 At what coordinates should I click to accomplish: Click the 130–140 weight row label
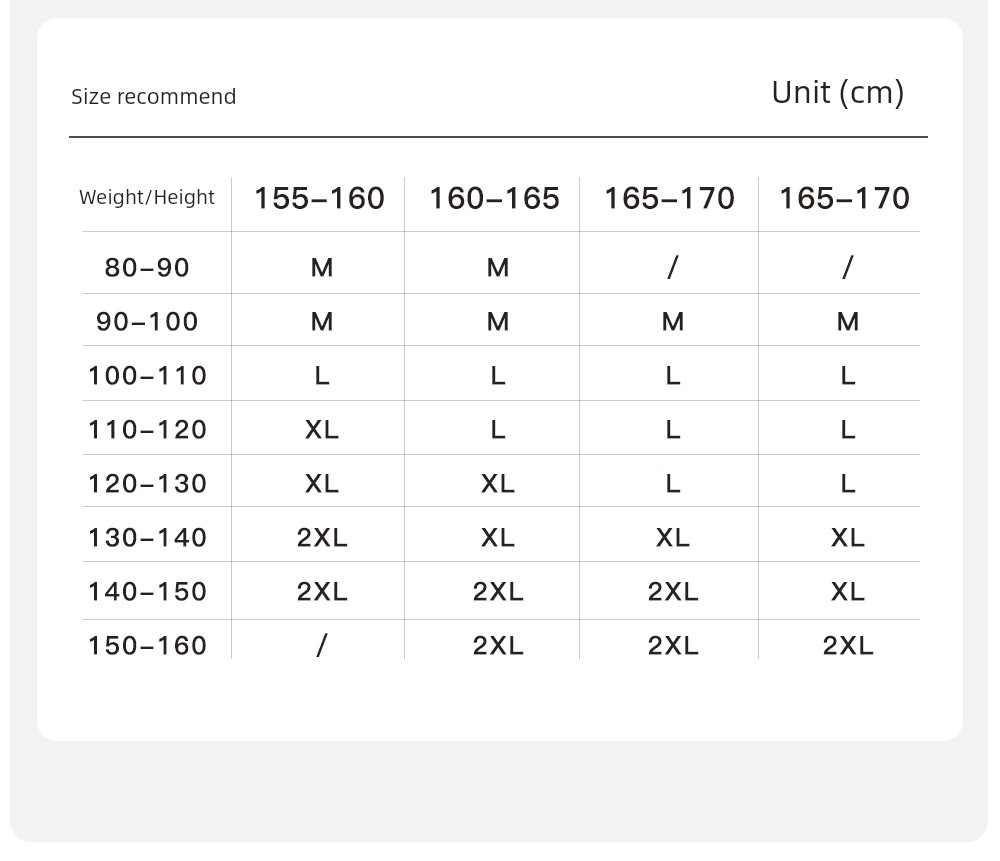[147, 538]
